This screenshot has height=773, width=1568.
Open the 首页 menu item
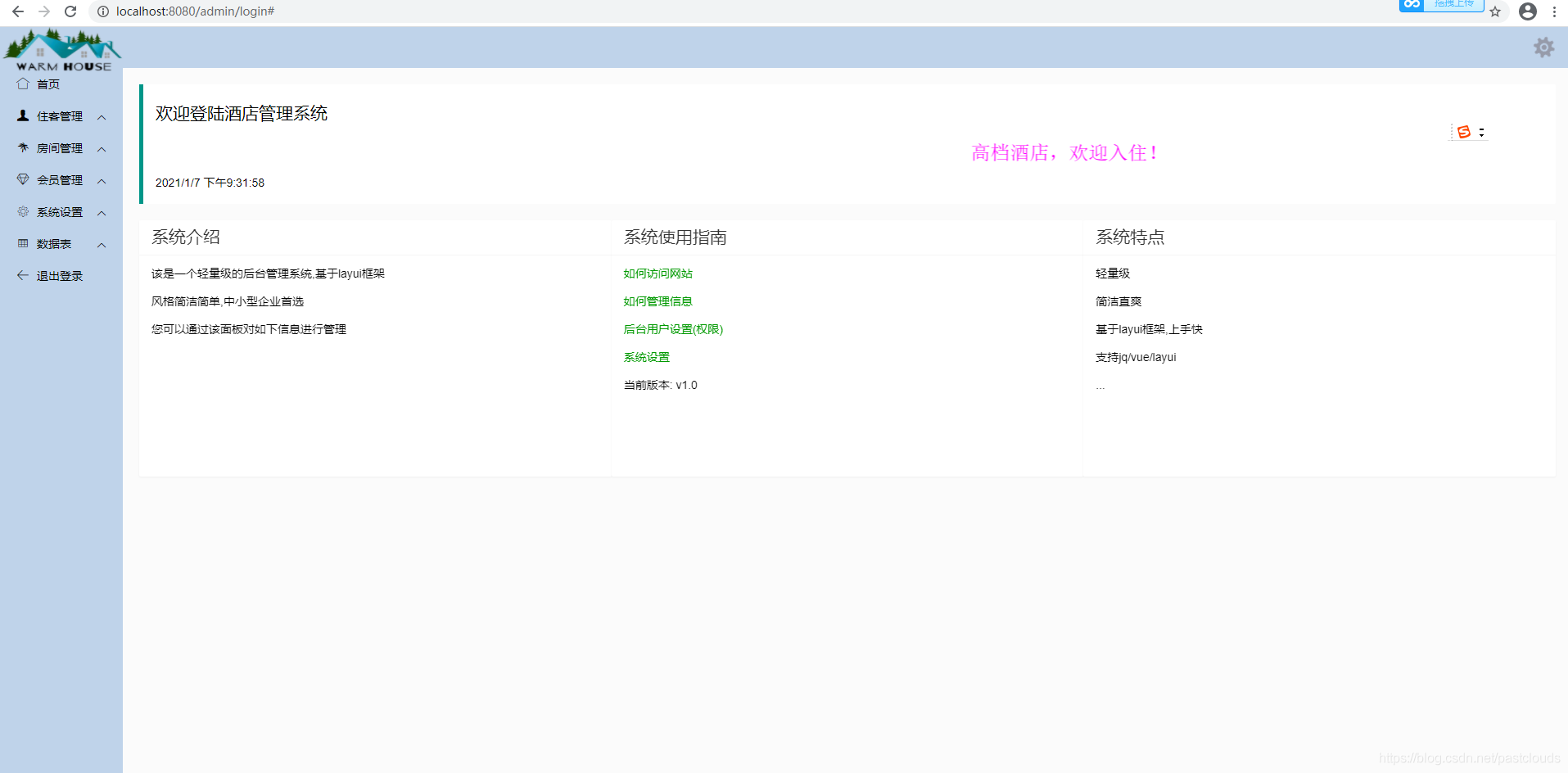tap(48, 84)
